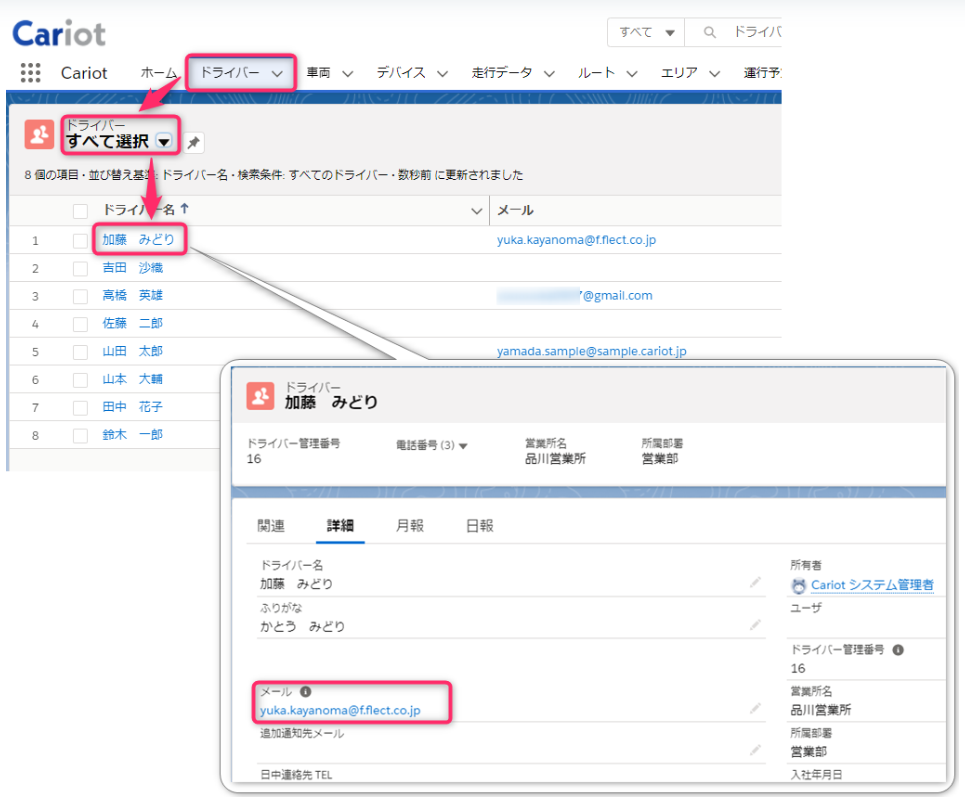
Task: Expand the ルート tab chevron menu
Action: coord(632,74)
